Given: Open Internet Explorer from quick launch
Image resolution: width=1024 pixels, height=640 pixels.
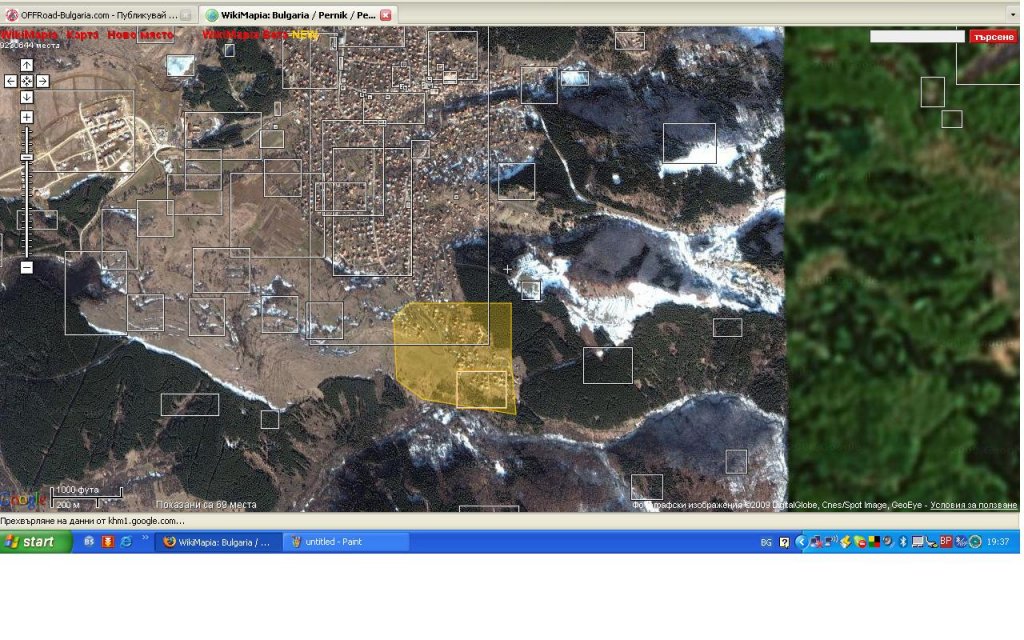Looking at the screenshot, I should click(126, 542).
